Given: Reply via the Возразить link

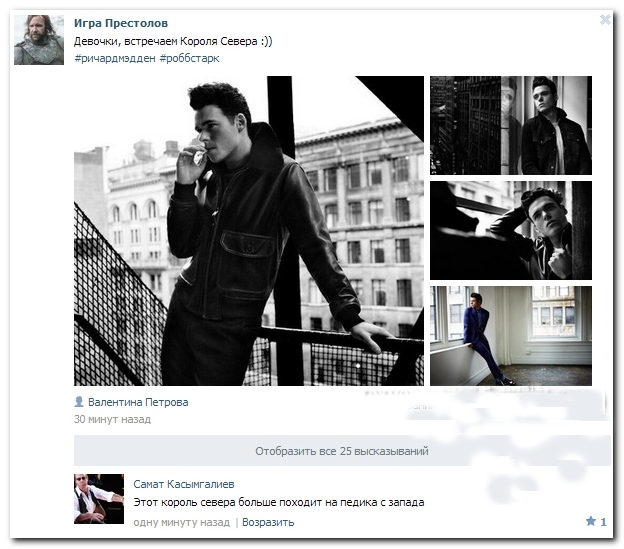Looking at the screenshot, I should pyautogui.click(x=268, y=522).
